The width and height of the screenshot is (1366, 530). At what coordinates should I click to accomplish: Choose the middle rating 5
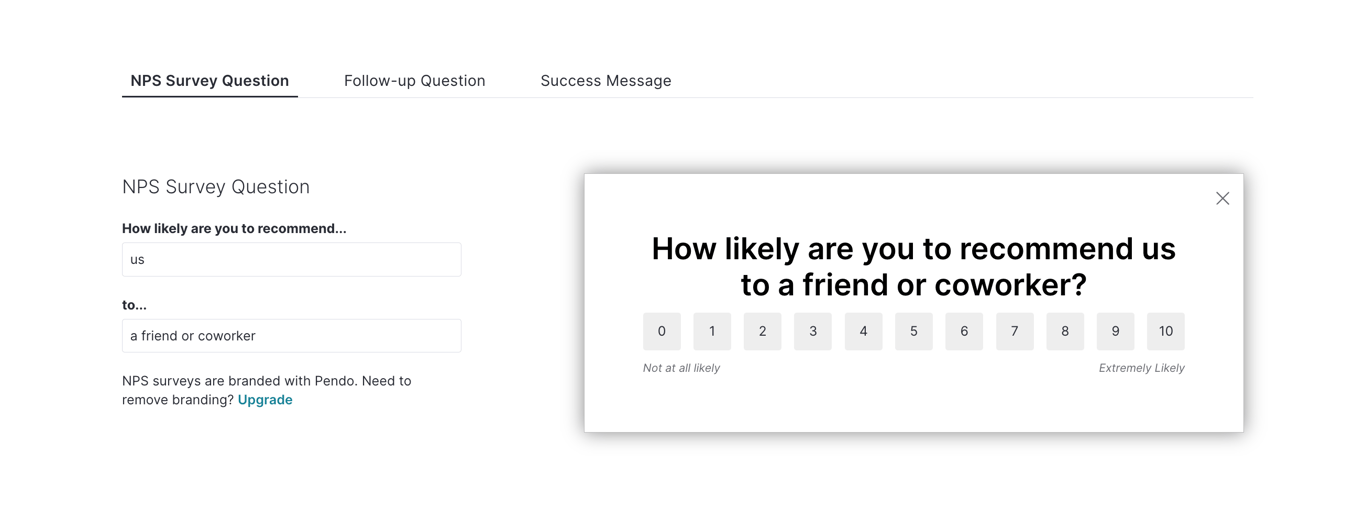pos(914,332)
